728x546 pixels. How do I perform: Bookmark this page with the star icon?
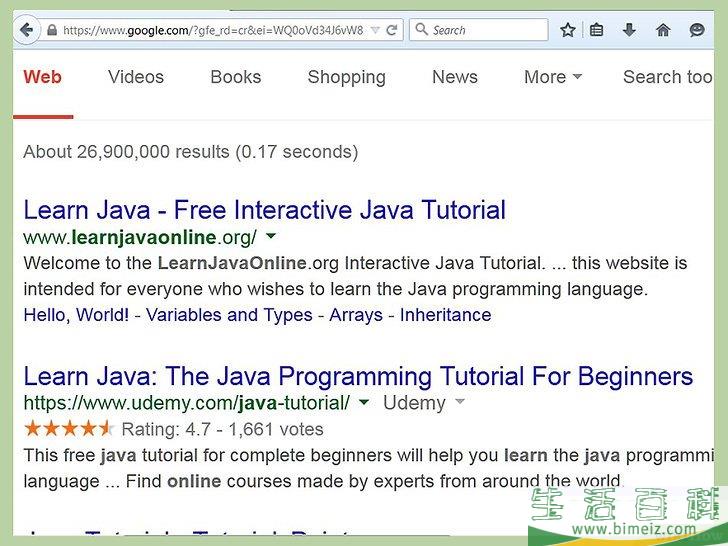567,30
